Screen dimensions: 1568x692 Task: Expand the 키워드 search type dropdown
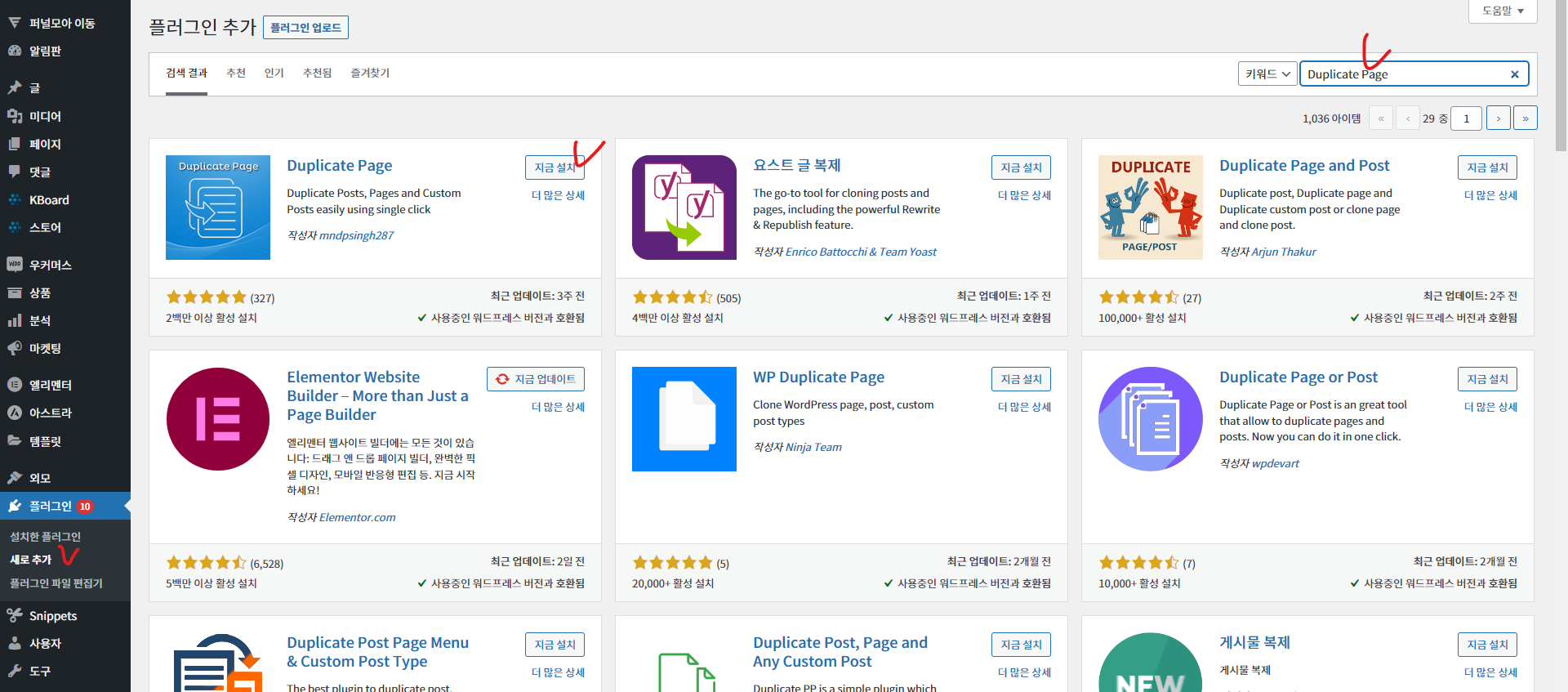click(1267, 74)
